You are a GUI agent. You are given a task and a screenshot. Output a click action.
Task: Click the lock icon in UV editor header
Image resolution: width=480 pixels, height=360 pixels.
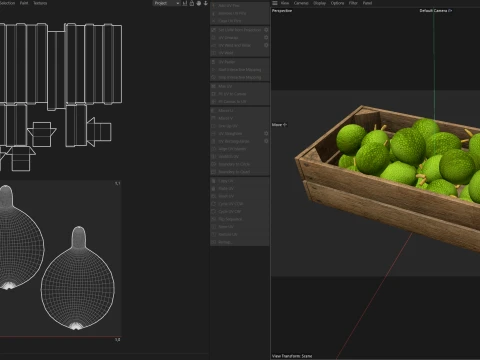pyautogui.click(x=192, y=3)
